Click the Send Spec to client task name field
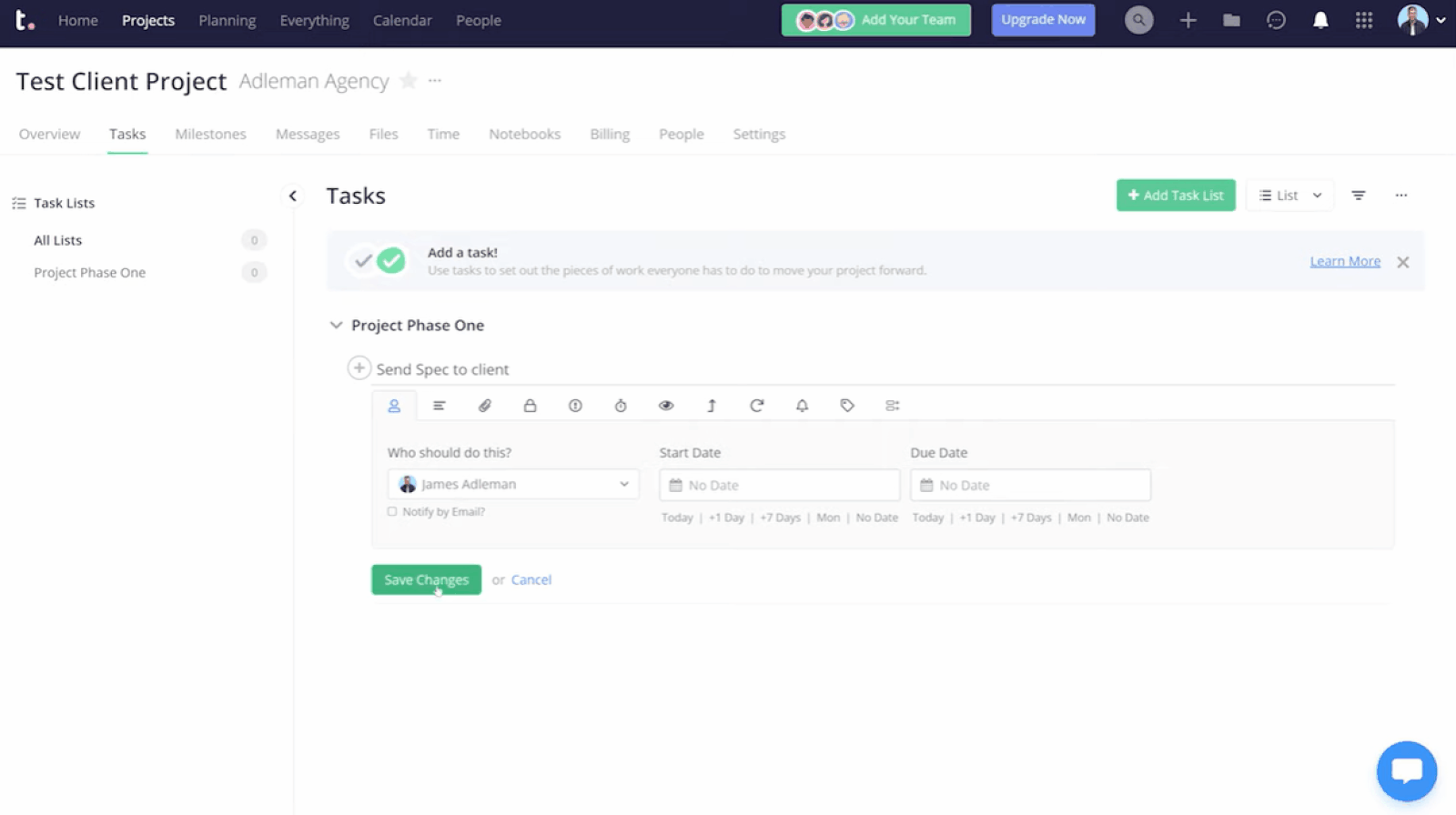1456x815 pixels. [x=883, y=369]
